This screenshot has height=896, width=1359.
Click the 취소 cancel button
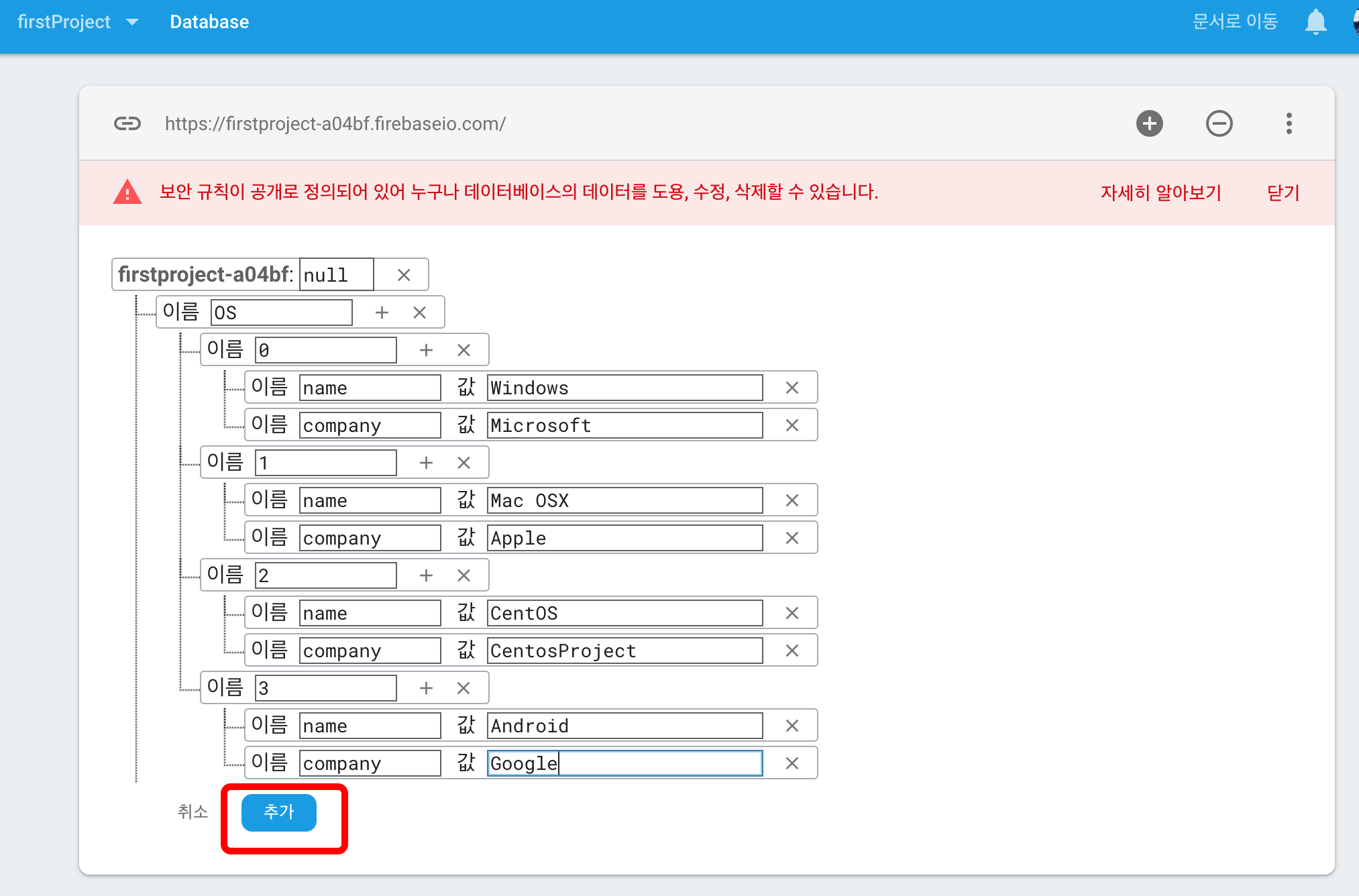click(193, 812)
